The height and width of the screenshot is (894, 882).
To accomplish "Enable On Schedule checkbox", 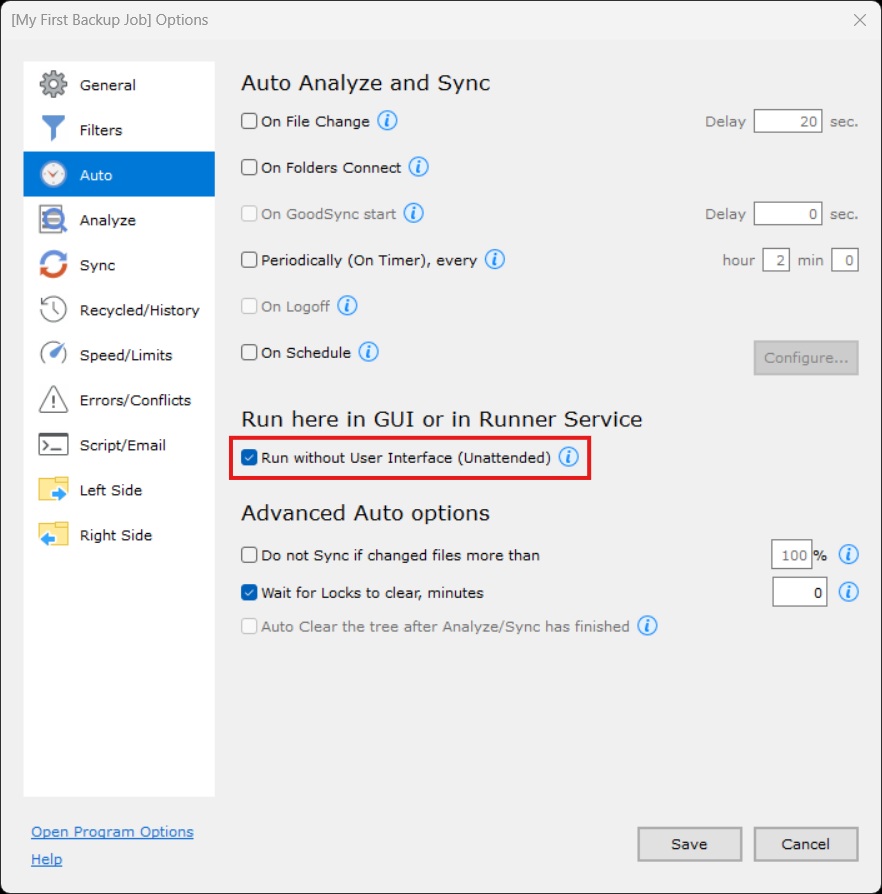I will point(249,352).
